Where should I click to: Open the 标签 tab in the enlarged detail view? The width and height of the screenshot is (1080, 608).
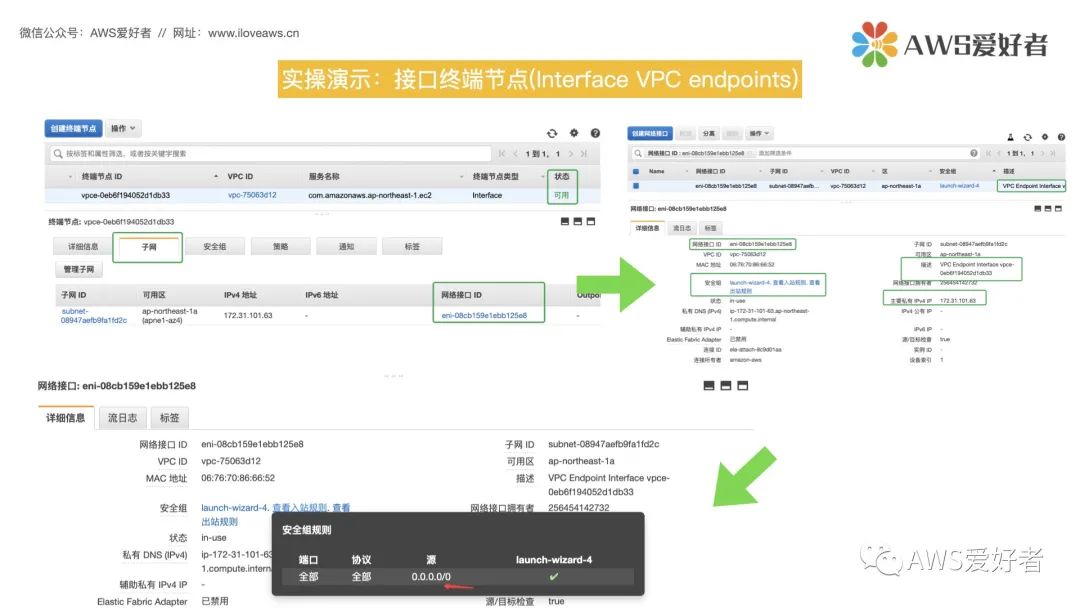(x=169, y=418)
